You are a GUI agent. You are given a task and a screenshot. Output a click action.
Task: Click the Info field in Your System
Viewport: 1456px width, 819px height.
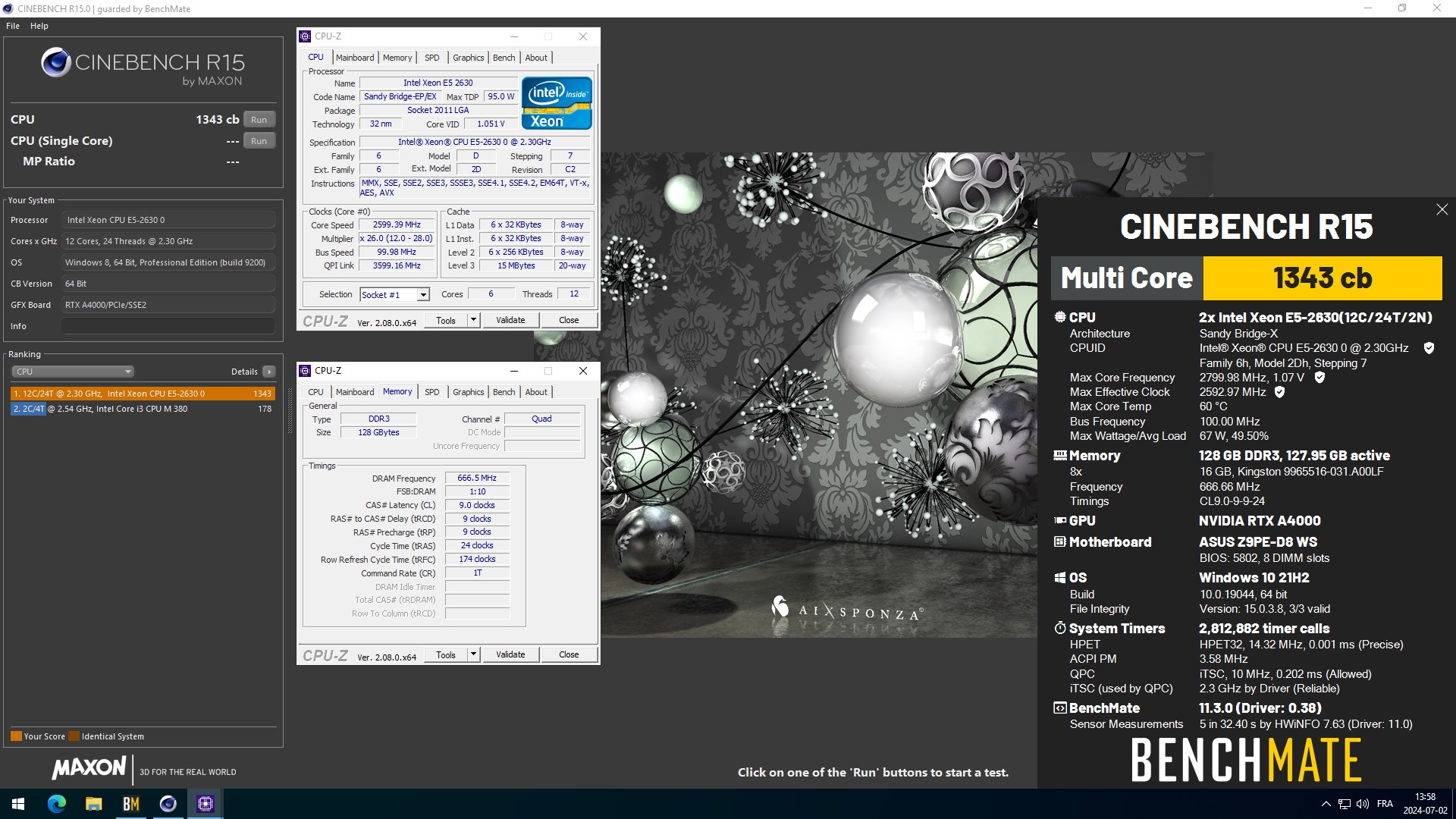(168, 326)
